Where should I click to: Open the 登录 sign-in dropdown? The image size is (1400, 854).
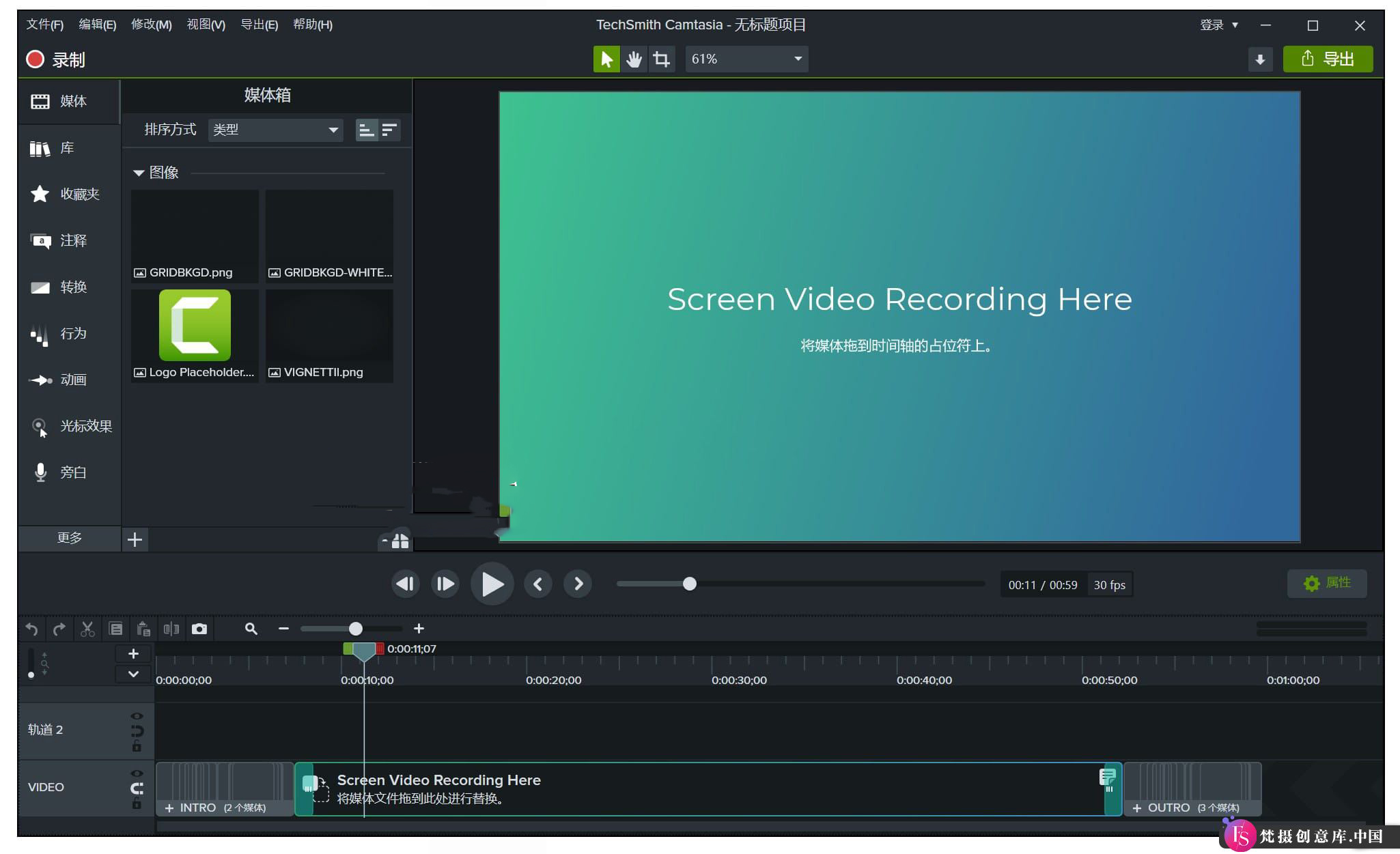1219,25
